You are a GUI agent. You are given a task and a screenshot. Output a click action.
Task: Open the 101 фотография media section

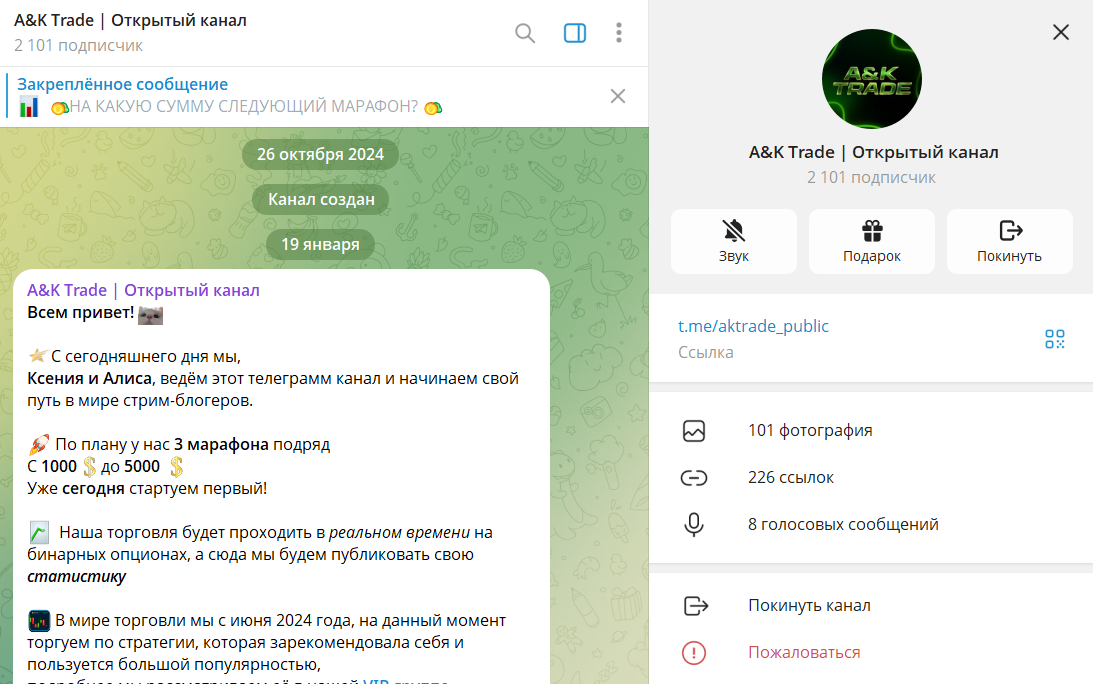[x=810, y=431]
